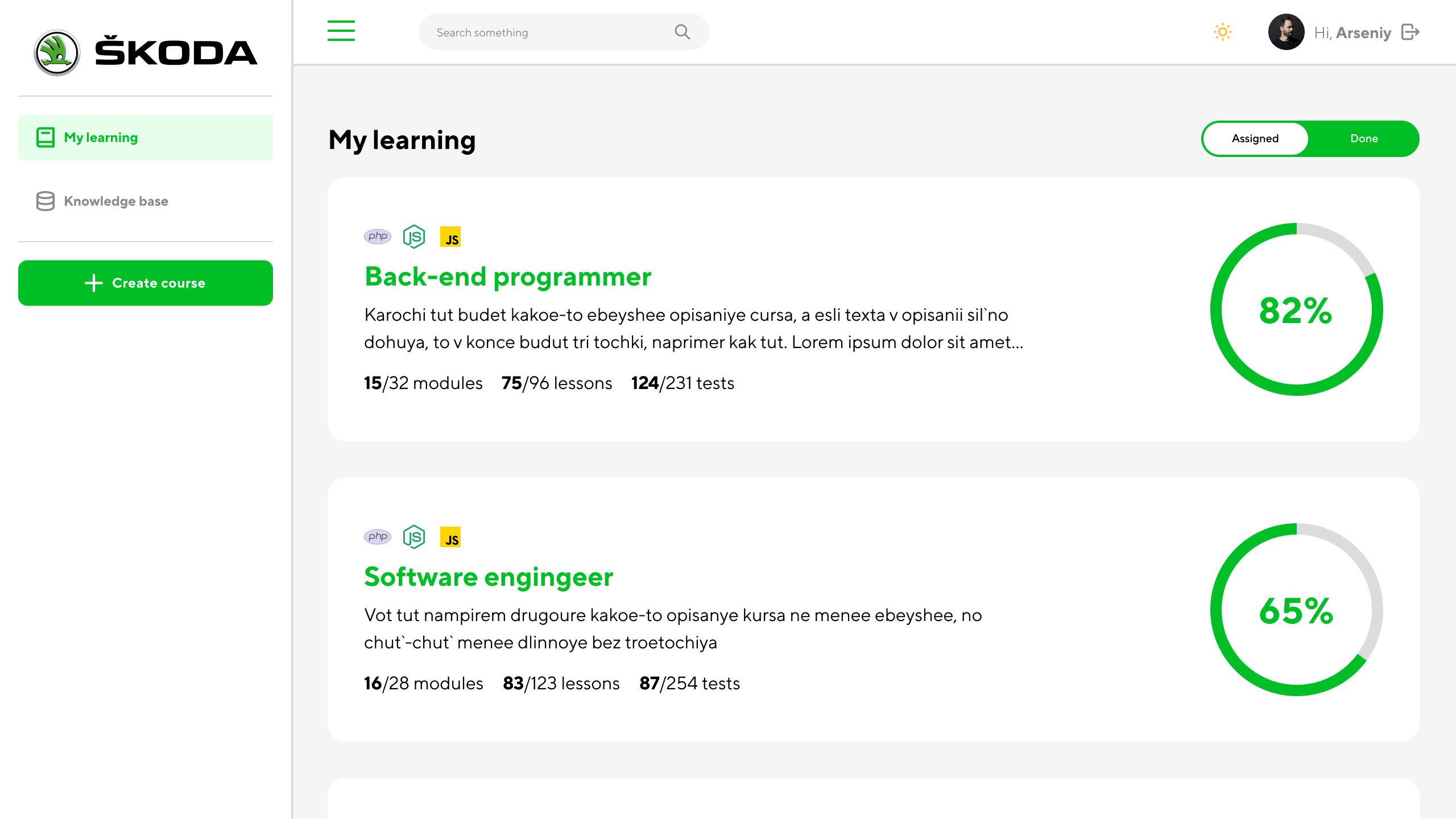Open Knowledge base in the sidebar
This screenshot has height=819, width=1456.
(116, 201)
